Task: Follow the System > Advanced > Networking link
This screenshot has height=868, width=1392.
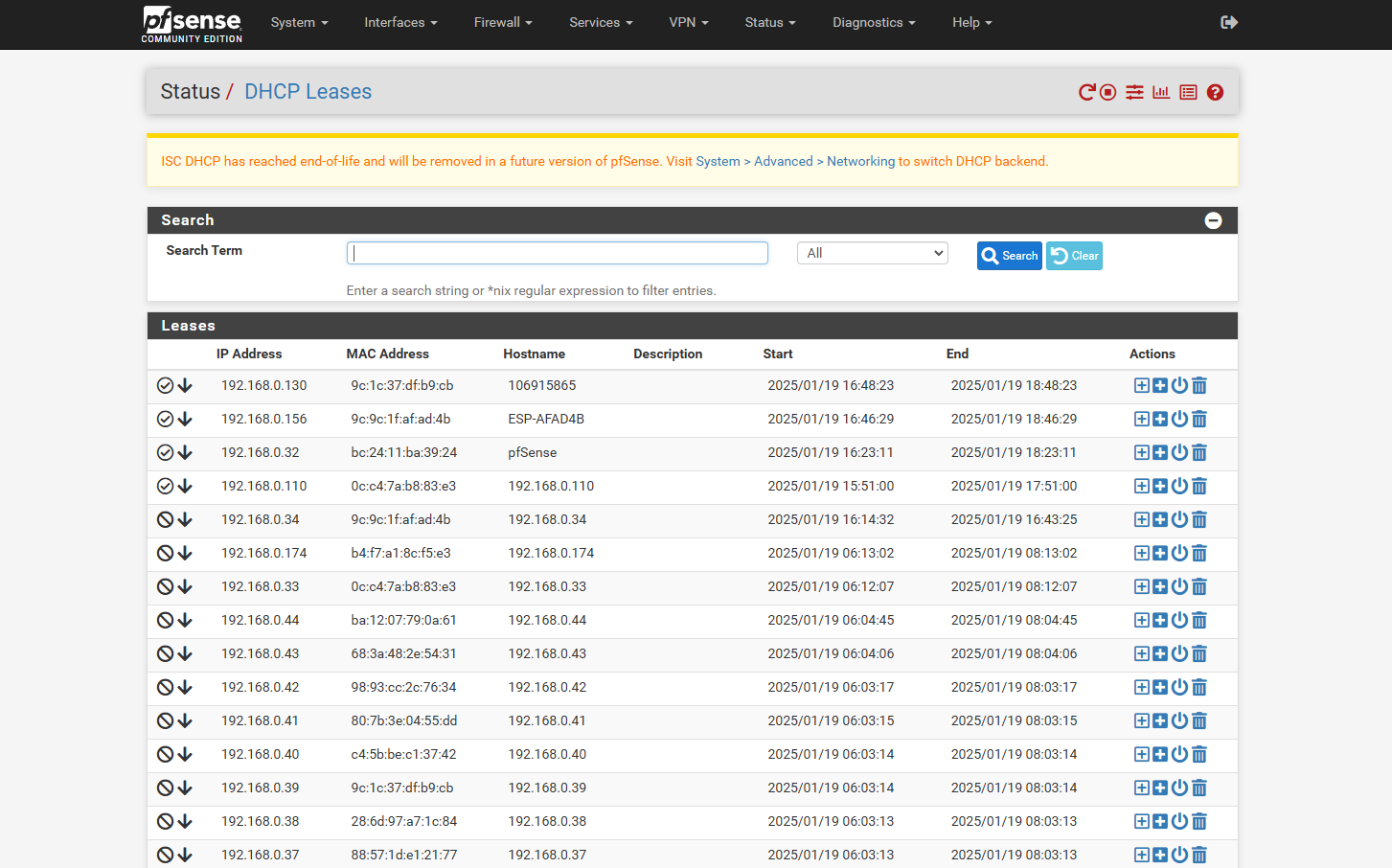Action: tap(795, 161)
